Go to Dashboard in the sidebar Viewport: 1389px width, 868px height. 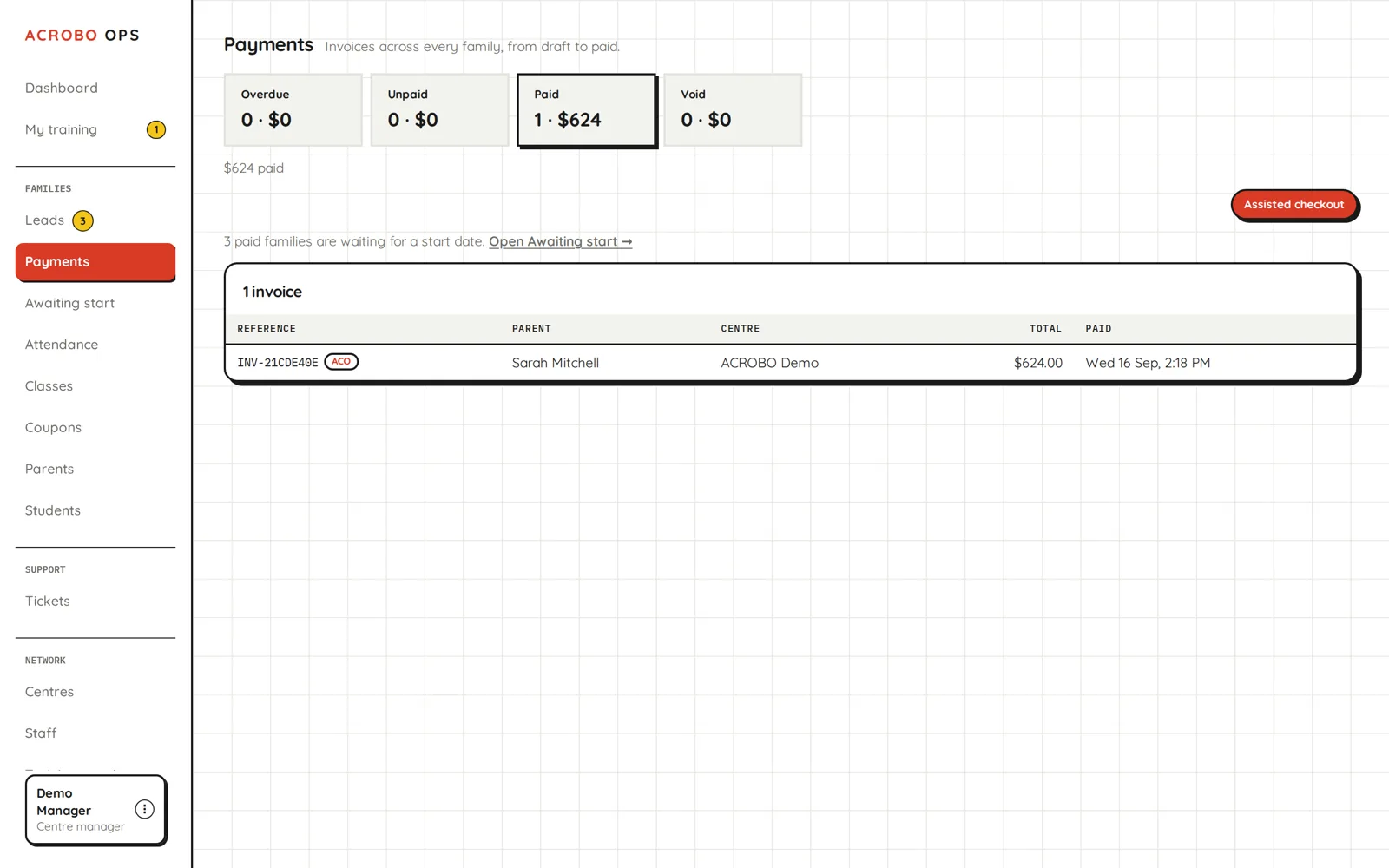62,89
